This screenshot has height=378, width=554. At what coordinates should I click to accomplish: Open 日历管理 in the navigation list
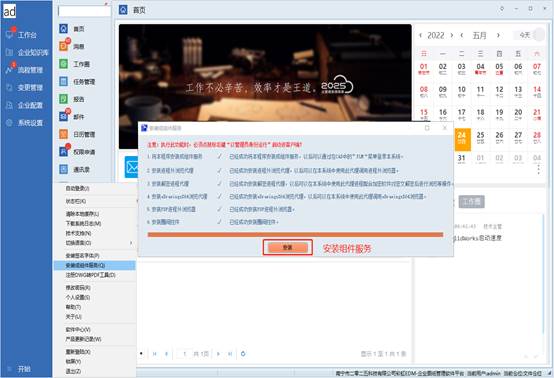[77, 134]
